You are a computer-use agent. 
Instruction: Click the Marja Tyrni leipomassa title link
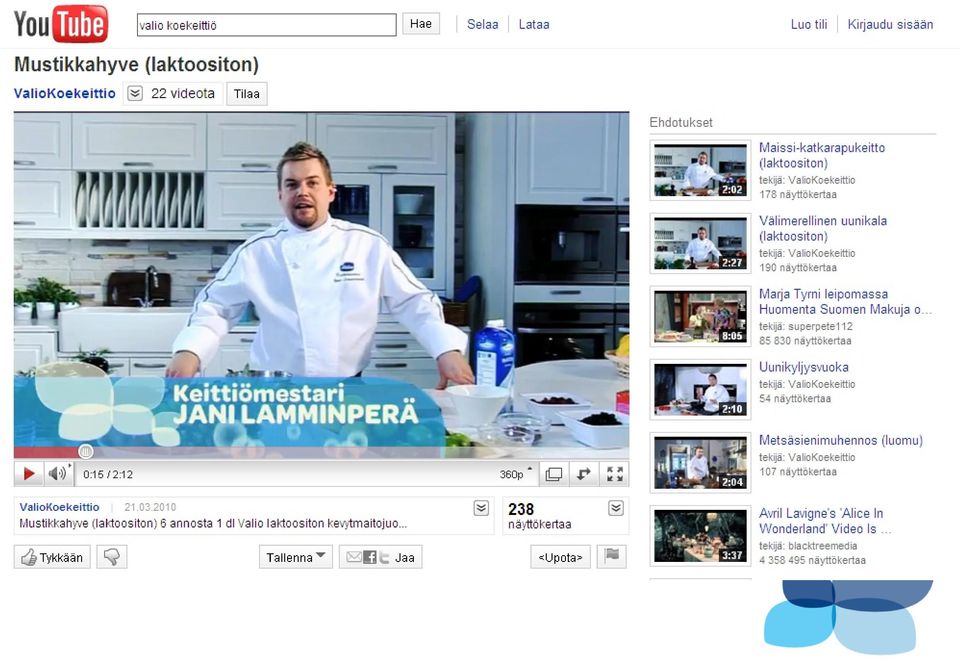point(846,302)
